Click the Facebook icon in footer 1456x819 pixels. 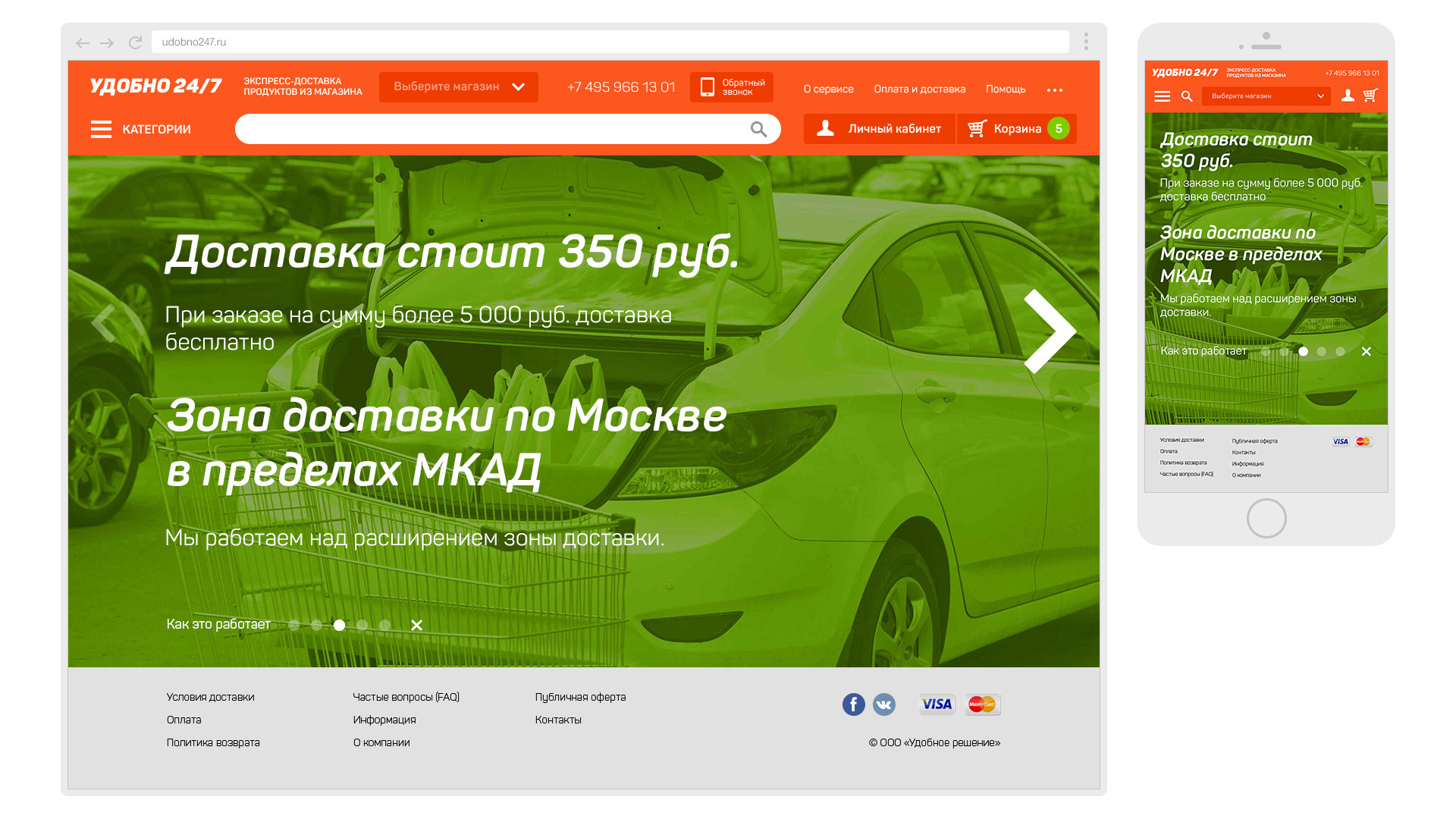(853, 704)
